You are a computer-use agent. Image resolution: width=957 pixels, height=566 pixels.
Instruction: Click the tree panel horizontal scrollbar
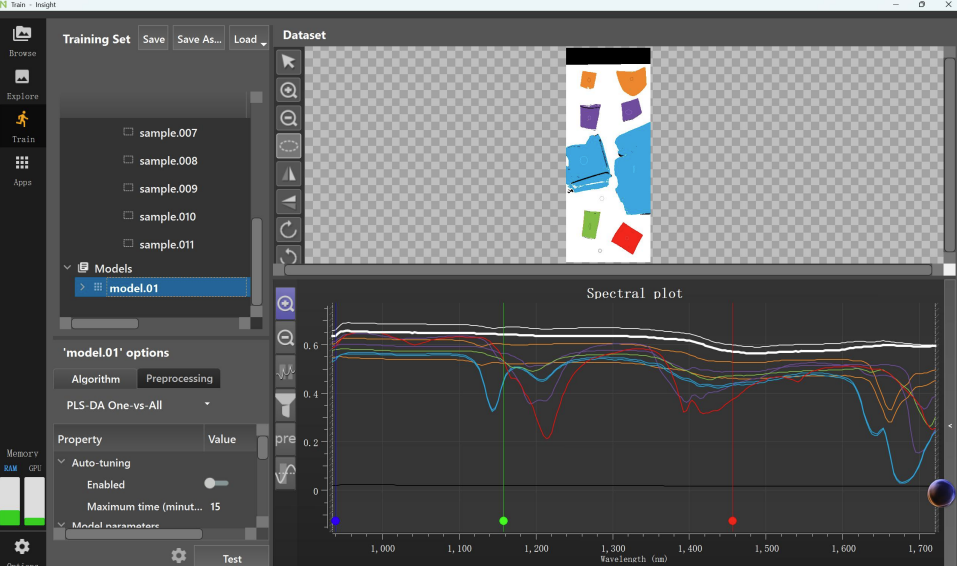(105, 323)
